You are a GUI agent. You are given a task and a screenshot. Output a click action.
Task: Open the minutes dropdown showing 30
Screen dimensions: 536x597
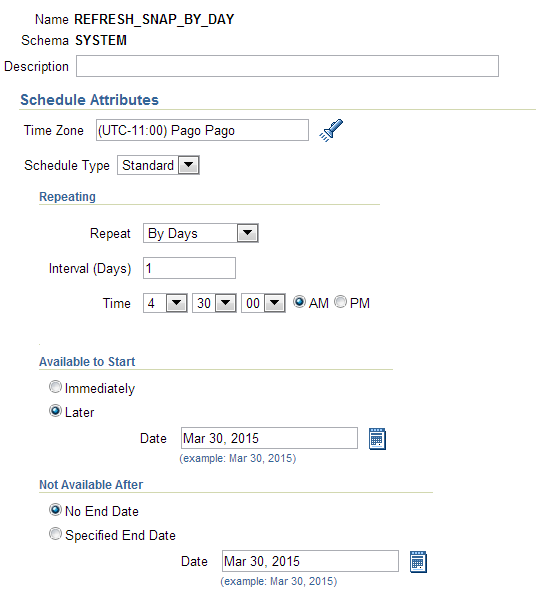[214, 303]
